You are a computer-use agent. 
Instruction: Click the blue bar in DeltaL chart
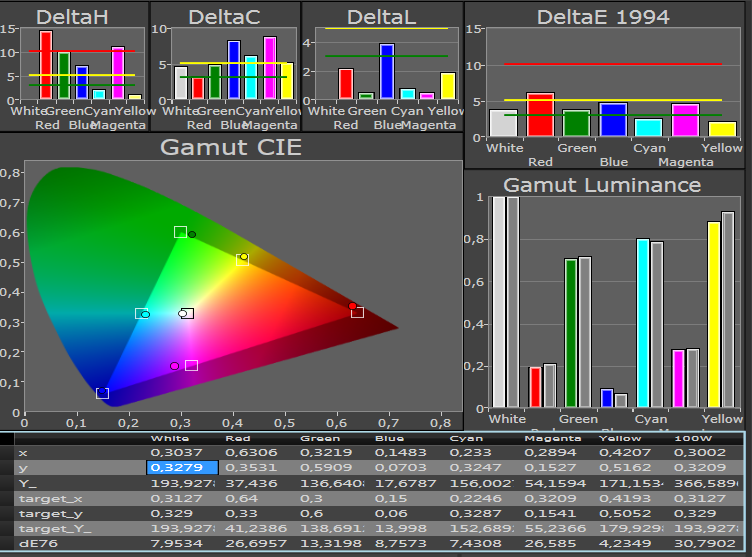pyautogui.click(x=387, y=72)
